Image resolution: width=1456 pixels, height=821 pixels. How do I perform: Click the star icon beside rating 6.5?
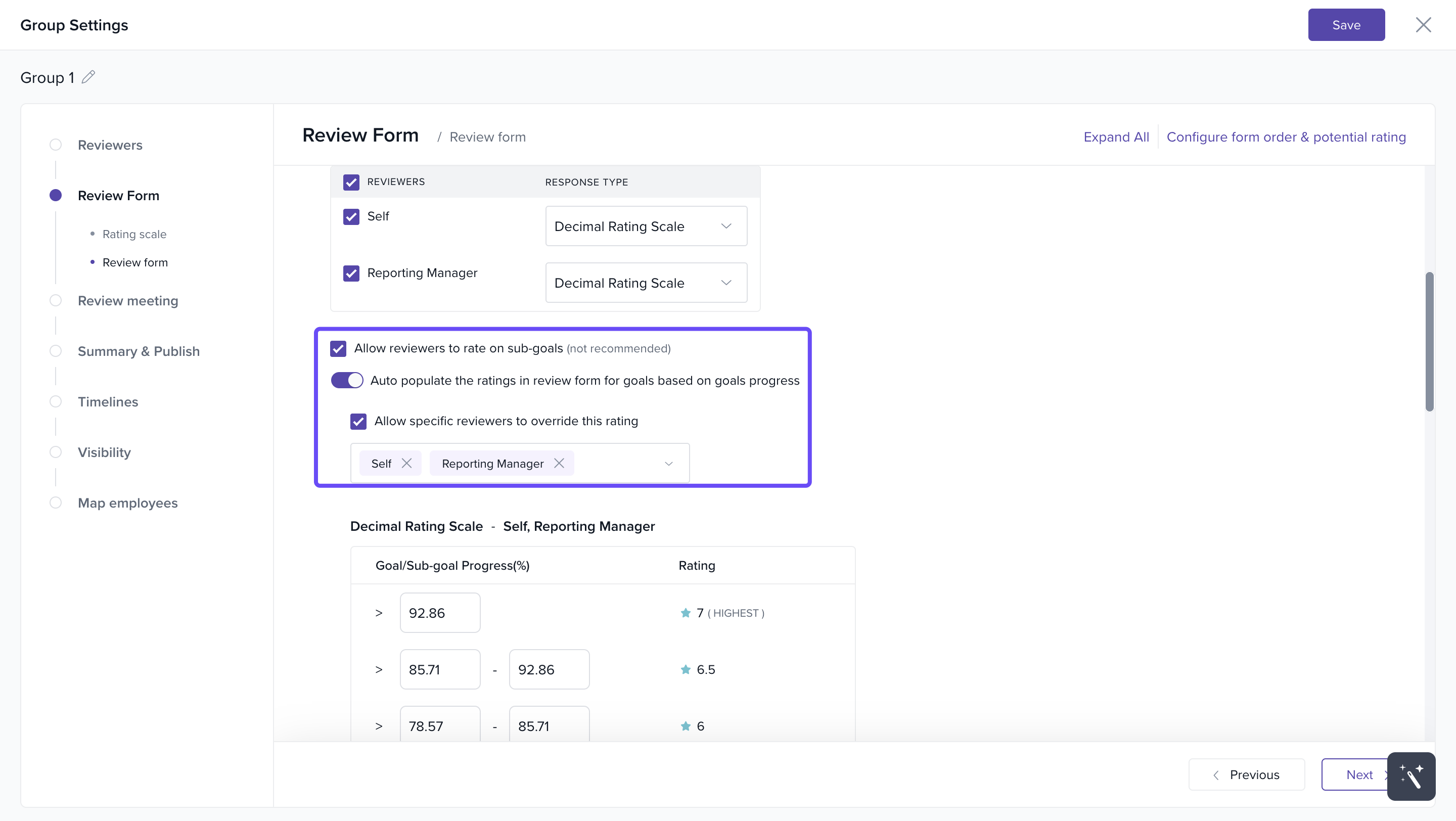click(686, 669)
